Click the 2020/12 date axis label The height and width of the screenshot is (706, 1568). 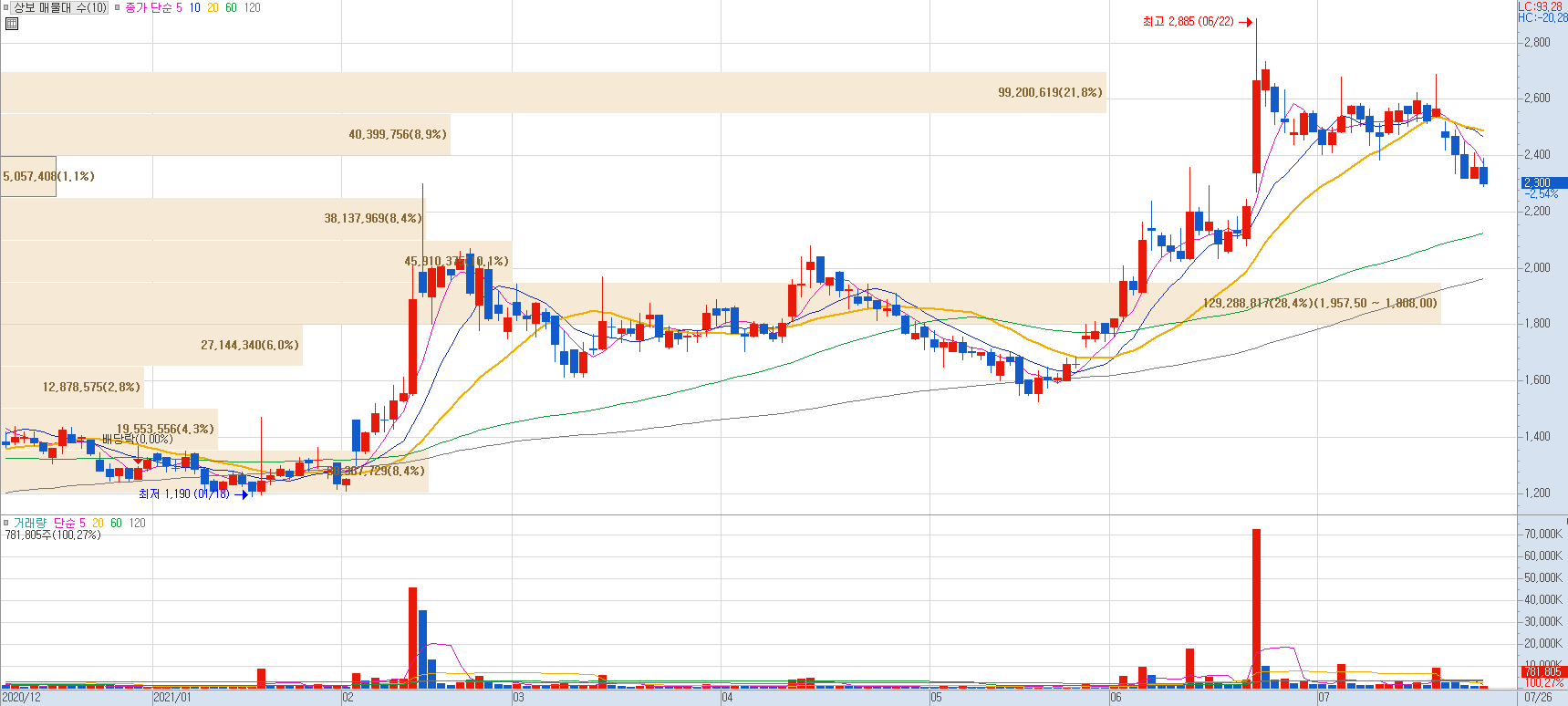point(22,698)
